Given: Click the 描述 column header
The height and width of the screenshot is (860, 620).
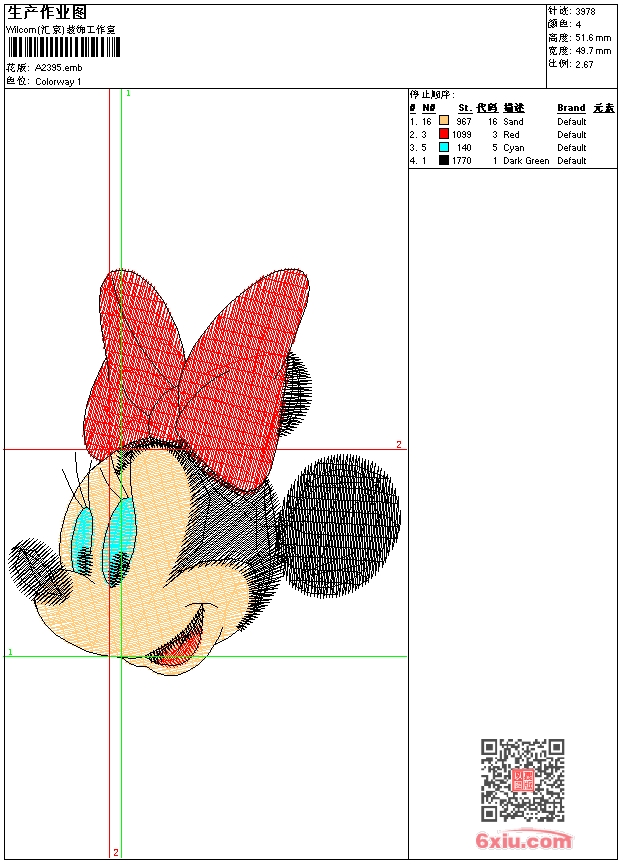Looking at the screenshot, I should pos(514,108).
